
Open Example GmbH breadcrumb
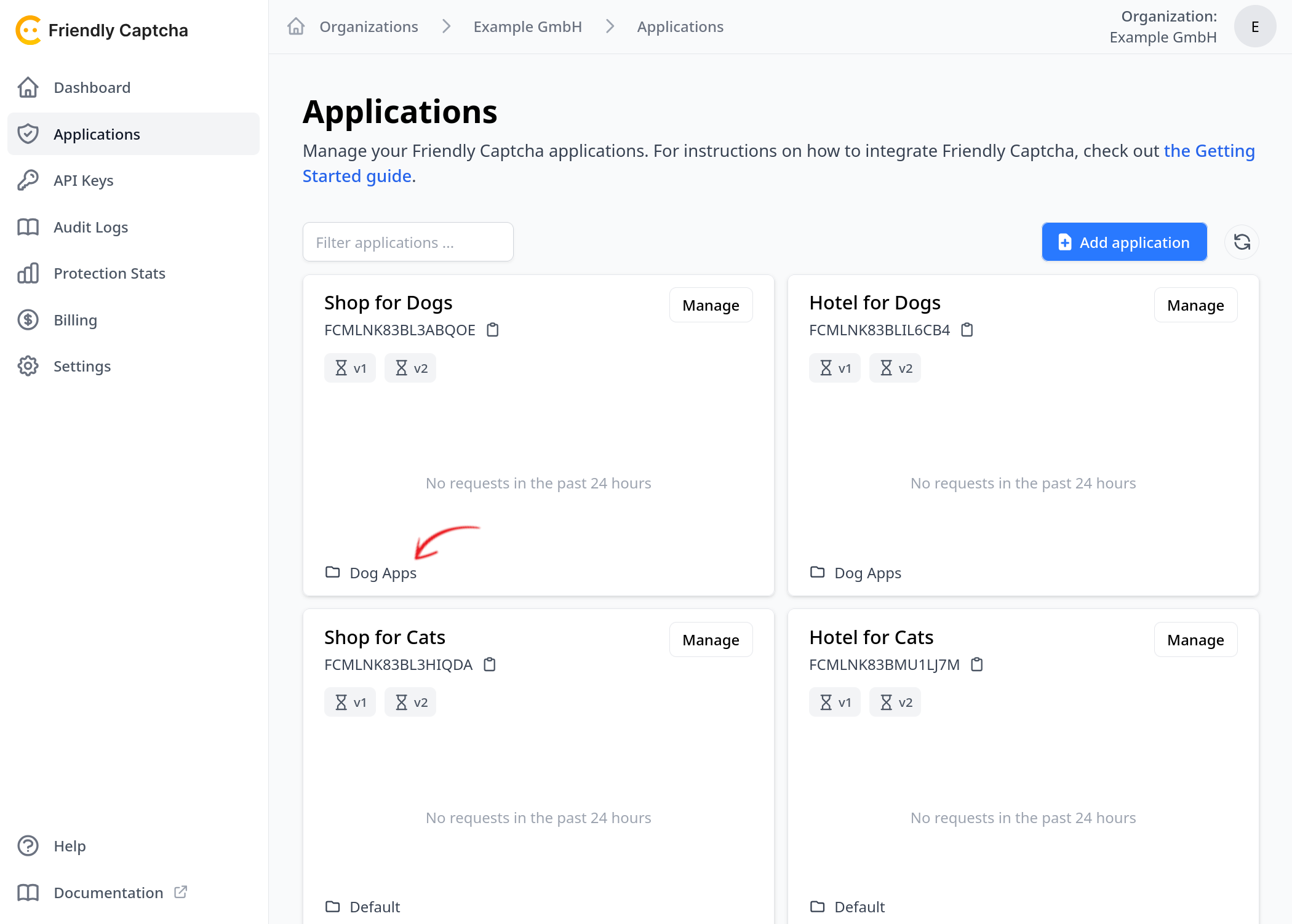pos(527,26)
